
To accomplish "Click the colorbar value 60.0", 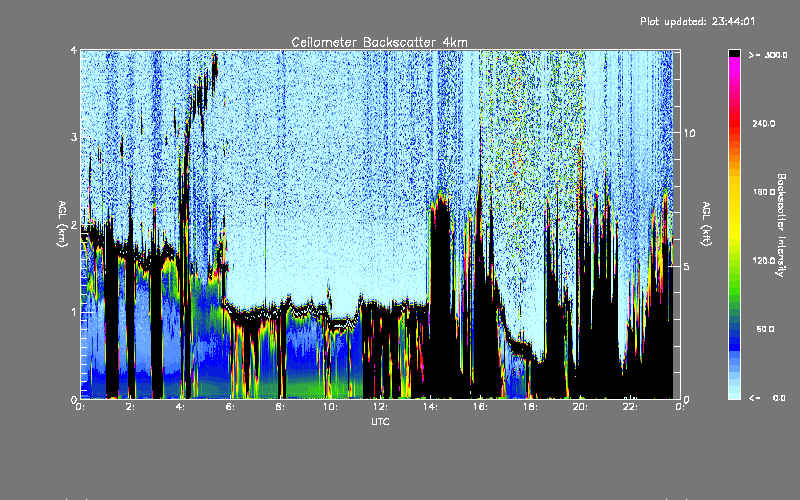I will point(765,329).
